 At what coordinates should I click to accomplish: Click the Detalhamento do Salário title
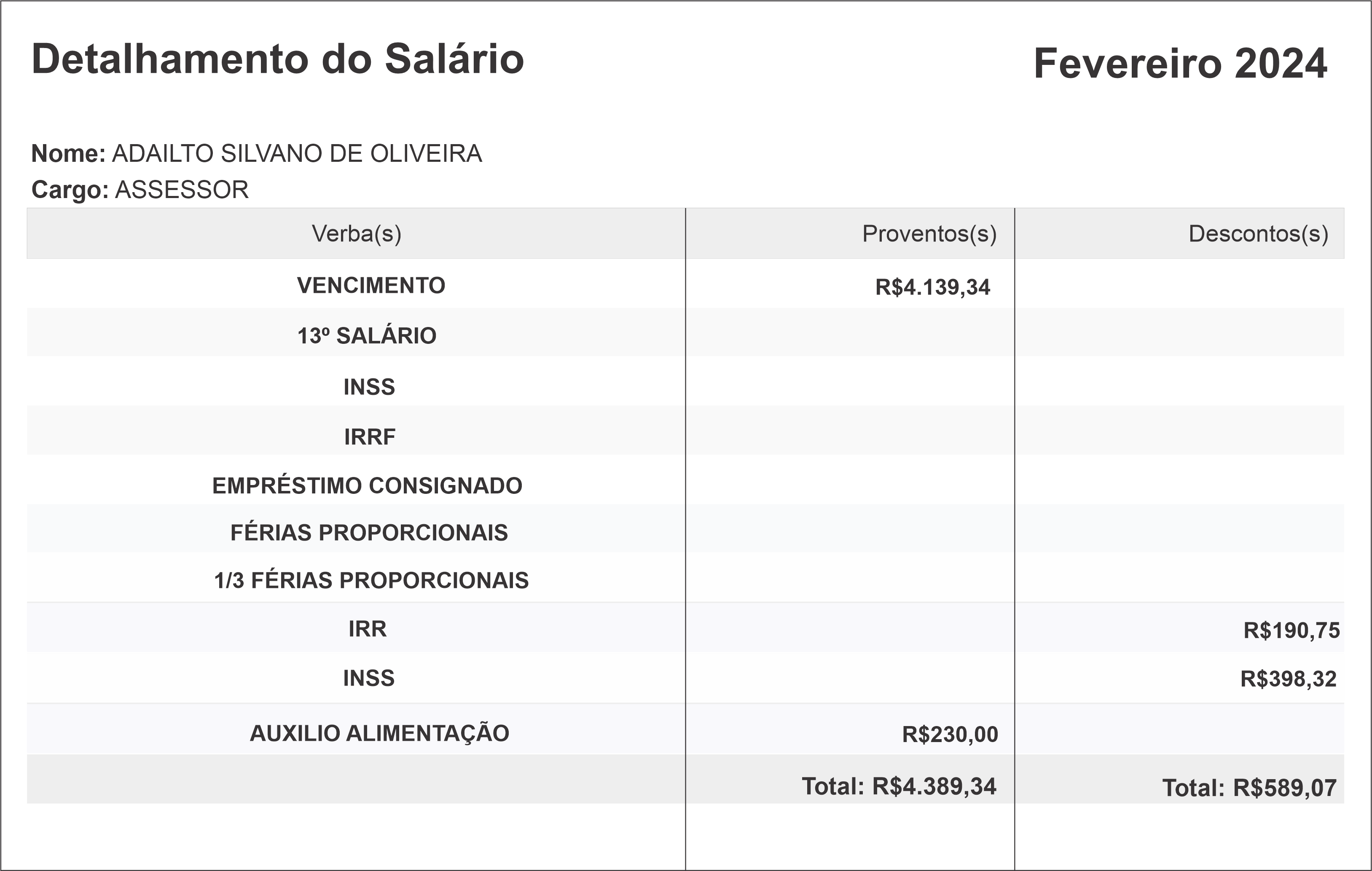(x=277, y=59)
